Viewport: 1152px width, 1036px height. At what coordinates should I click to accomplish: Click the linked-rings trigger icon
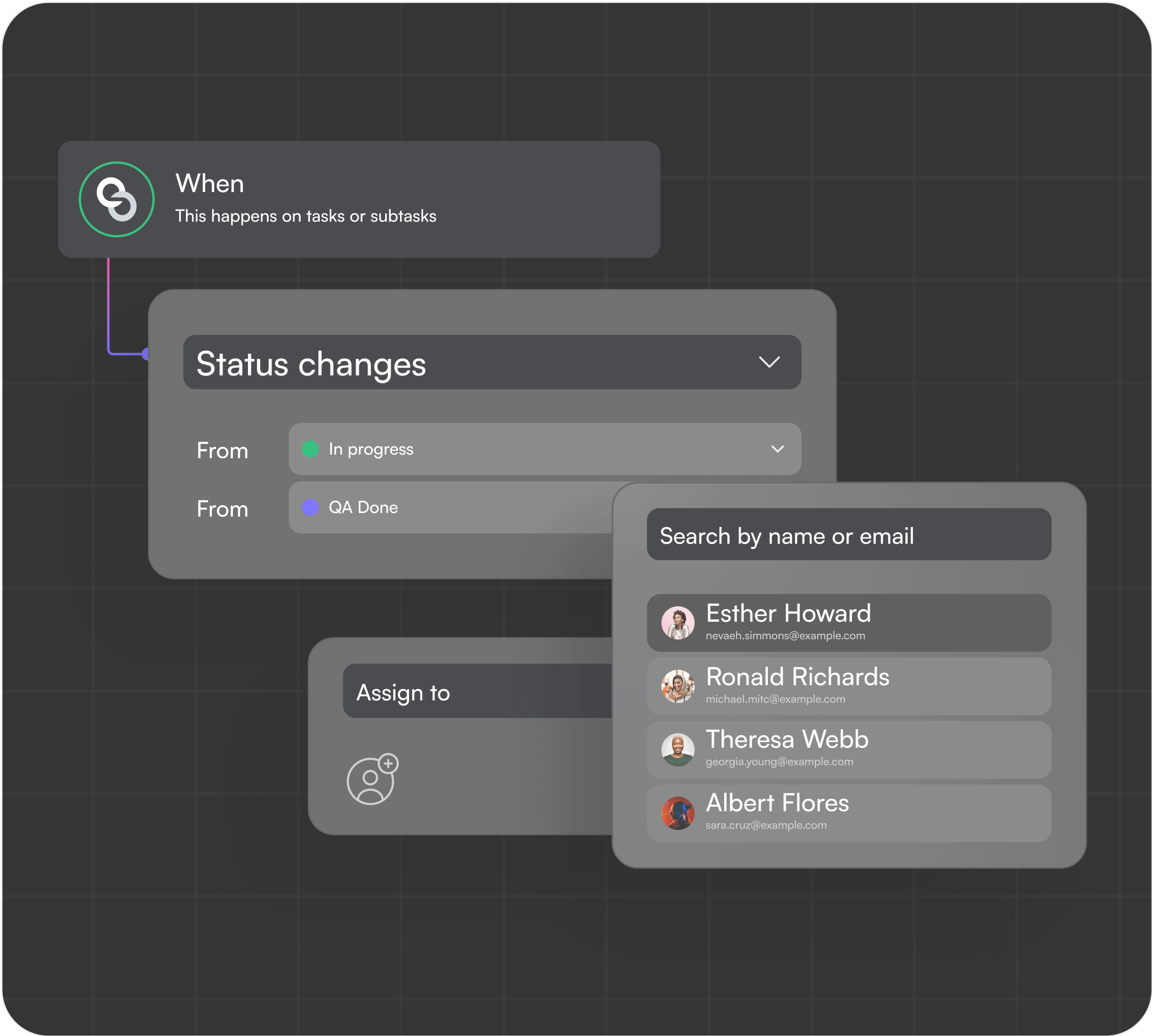[116, 199]
